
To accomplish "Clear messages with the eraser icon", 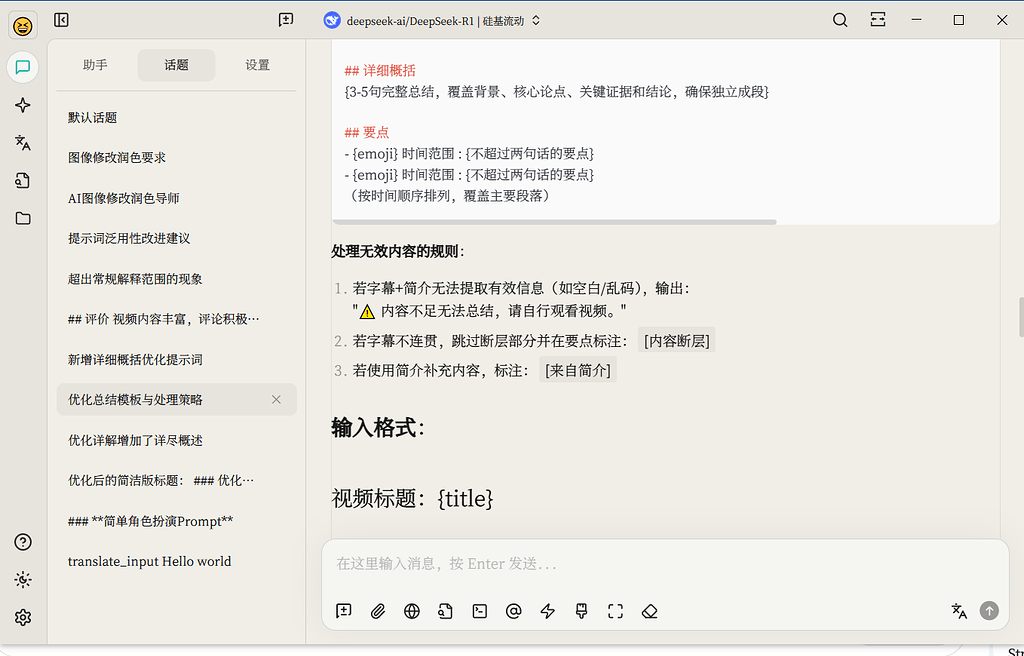I will (649, 611).
